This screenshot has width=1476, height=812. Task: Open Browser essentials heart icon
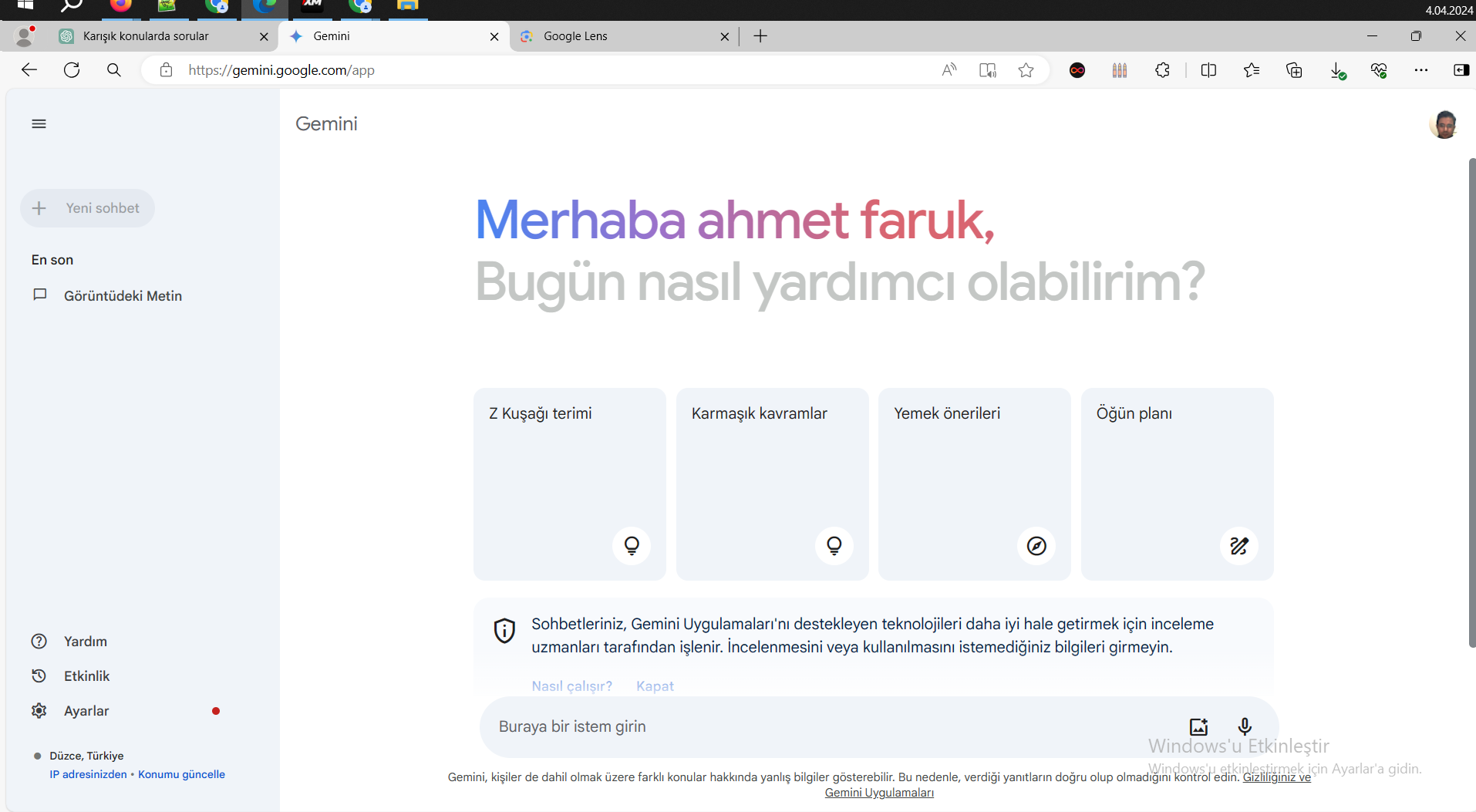tap(1379, 70)
